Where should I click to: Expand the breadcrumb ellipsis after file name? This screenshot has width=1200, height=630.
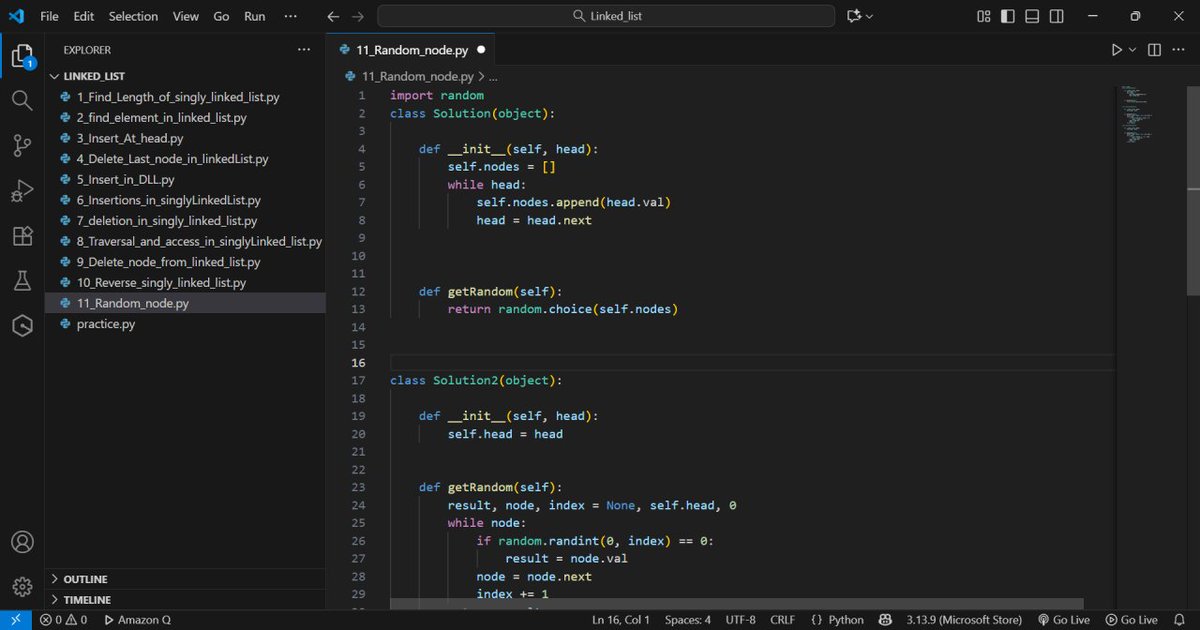(493, 76)
